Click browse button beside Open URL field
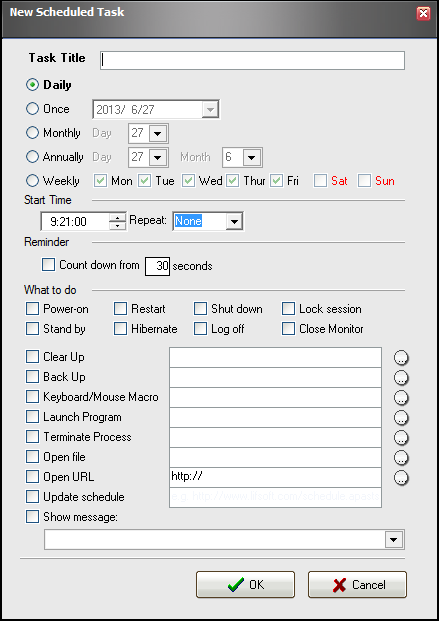Image resolution: width=439 pixels, height=621 pixels. coord(401,478)
